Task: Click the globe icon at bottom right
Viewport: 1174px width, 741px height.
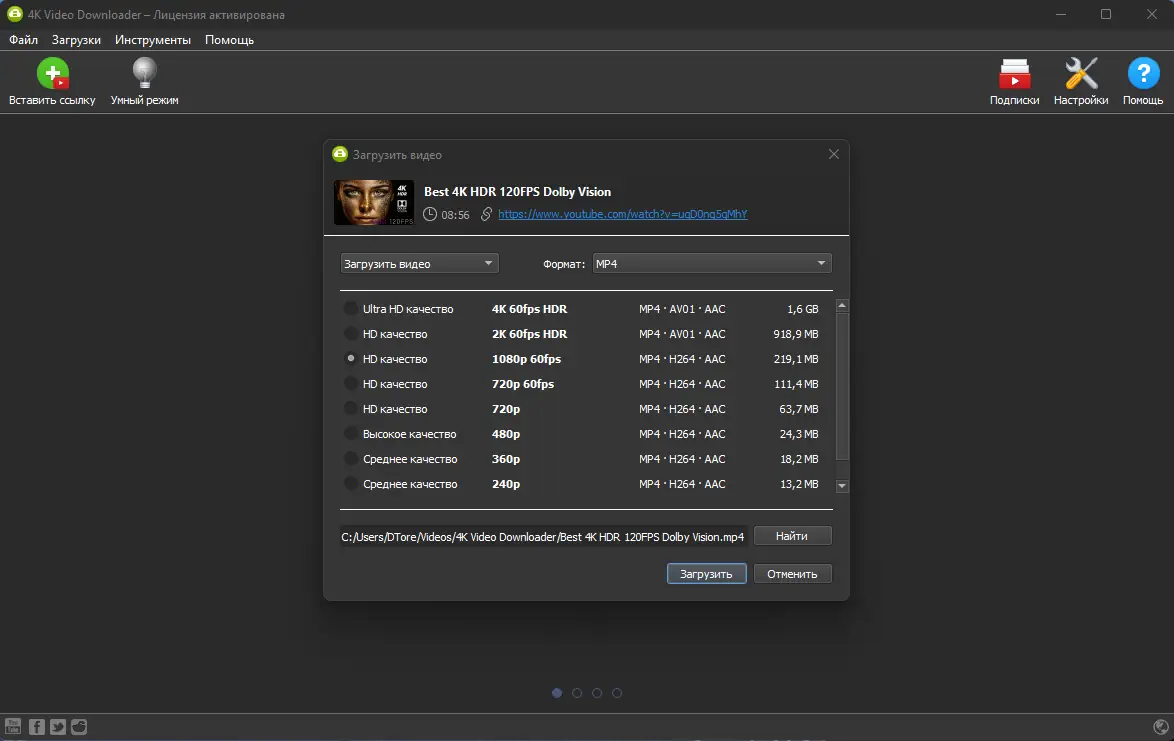Action: click(1161, 726)
